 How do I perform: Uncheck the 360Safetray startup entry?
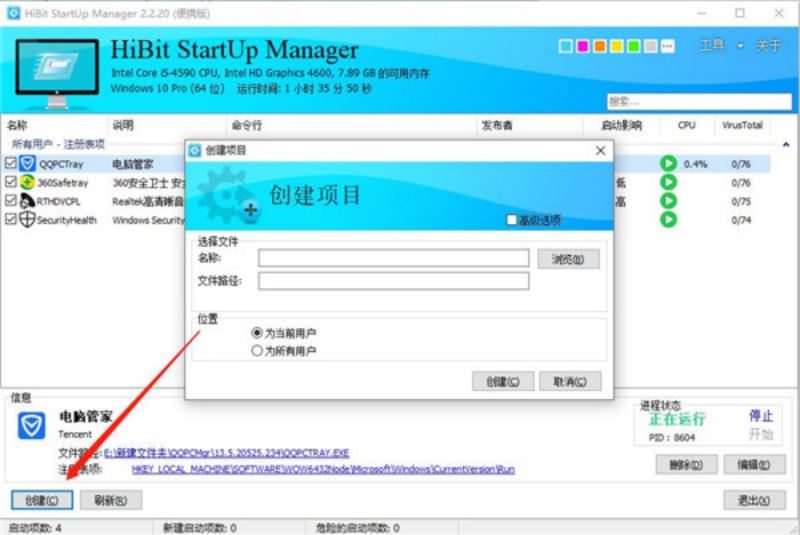click(x=10, y=182)
